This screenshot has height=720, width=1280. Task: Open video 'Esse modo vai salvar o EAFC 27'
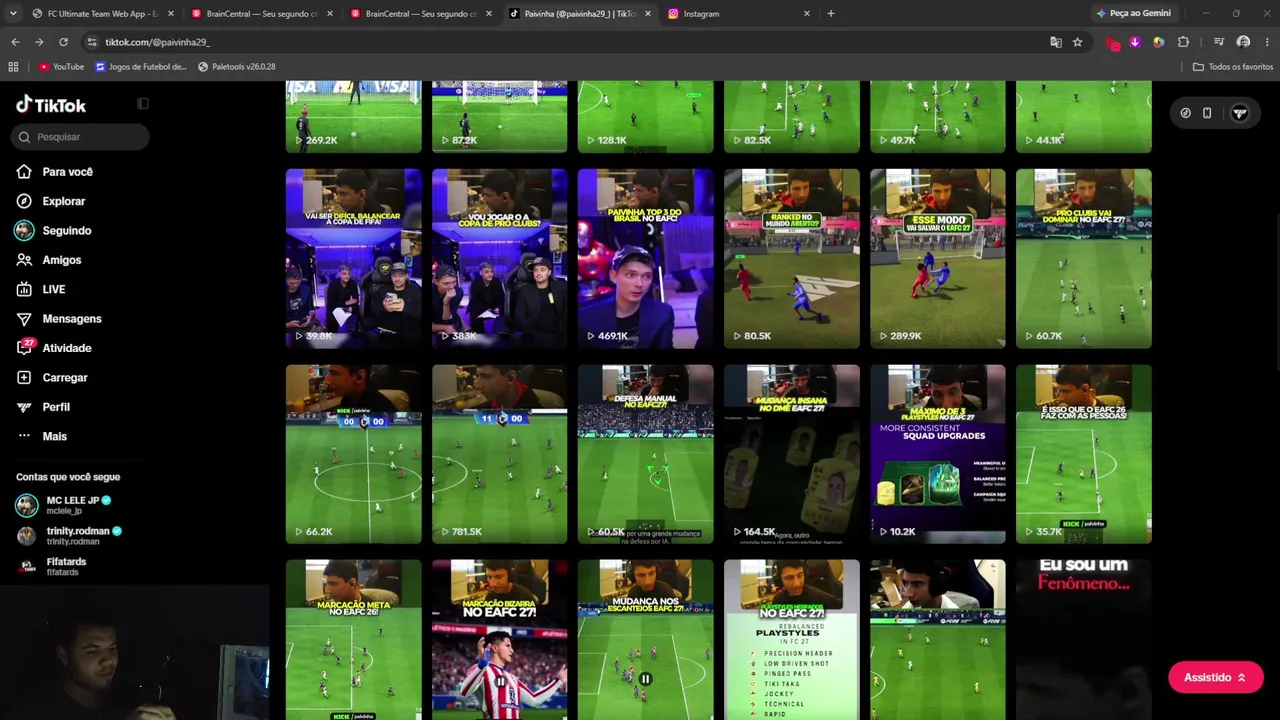(937, 258)
